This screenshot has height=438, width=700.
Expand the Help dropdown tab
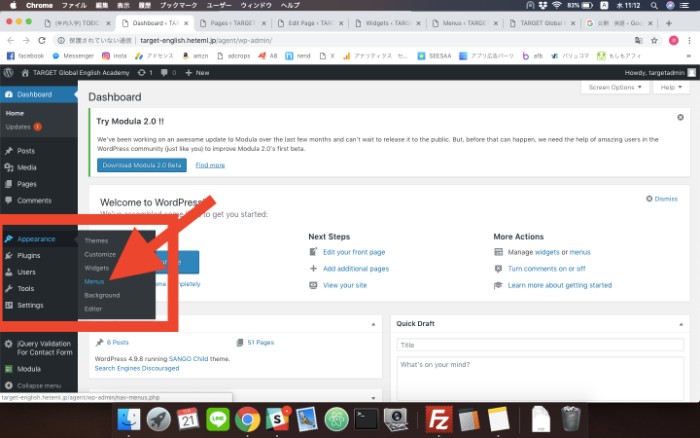tap(669, 88)
